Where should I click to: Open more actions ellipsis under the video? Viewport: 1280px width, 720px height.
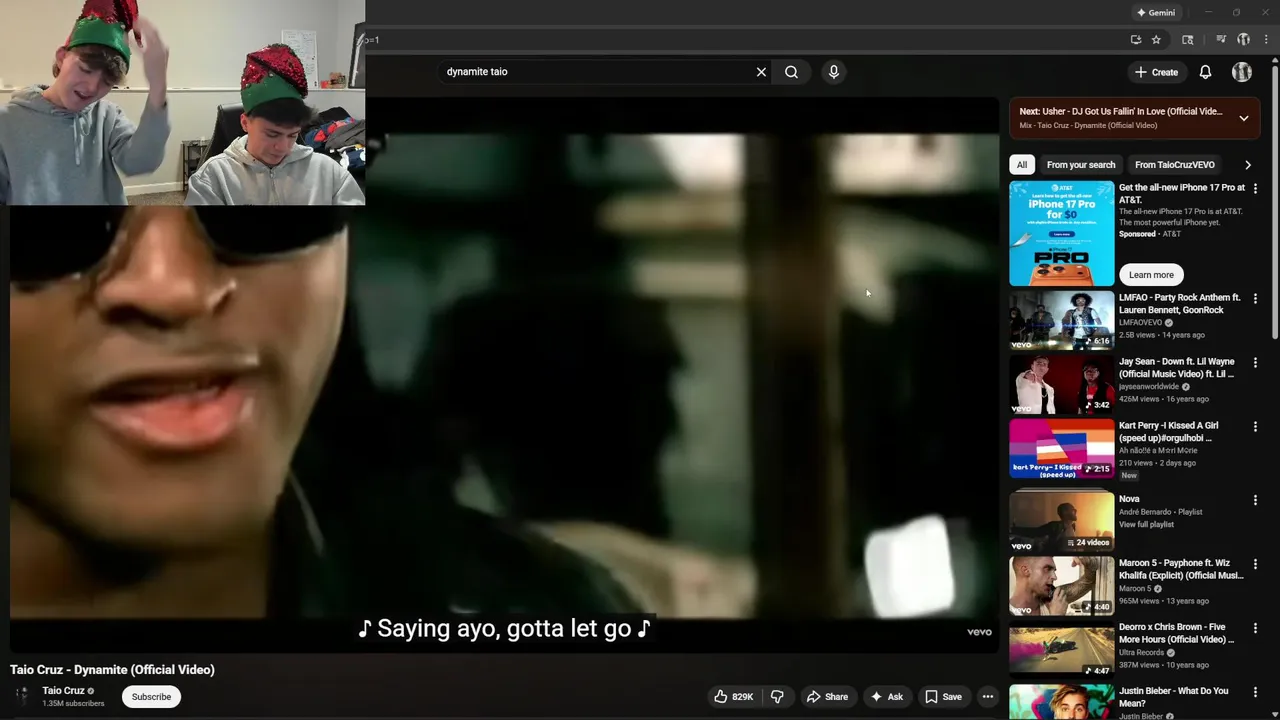coord(988,697)
